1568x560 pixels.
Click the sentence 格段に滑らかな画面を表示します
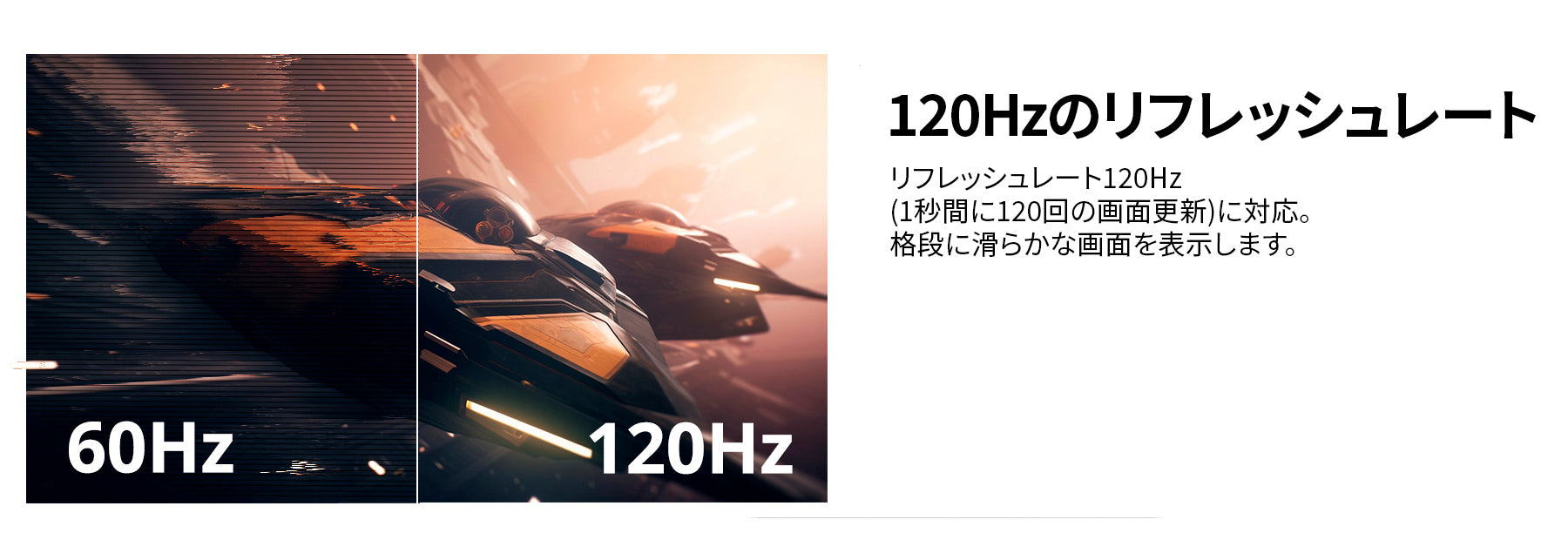click(1094, 245)
